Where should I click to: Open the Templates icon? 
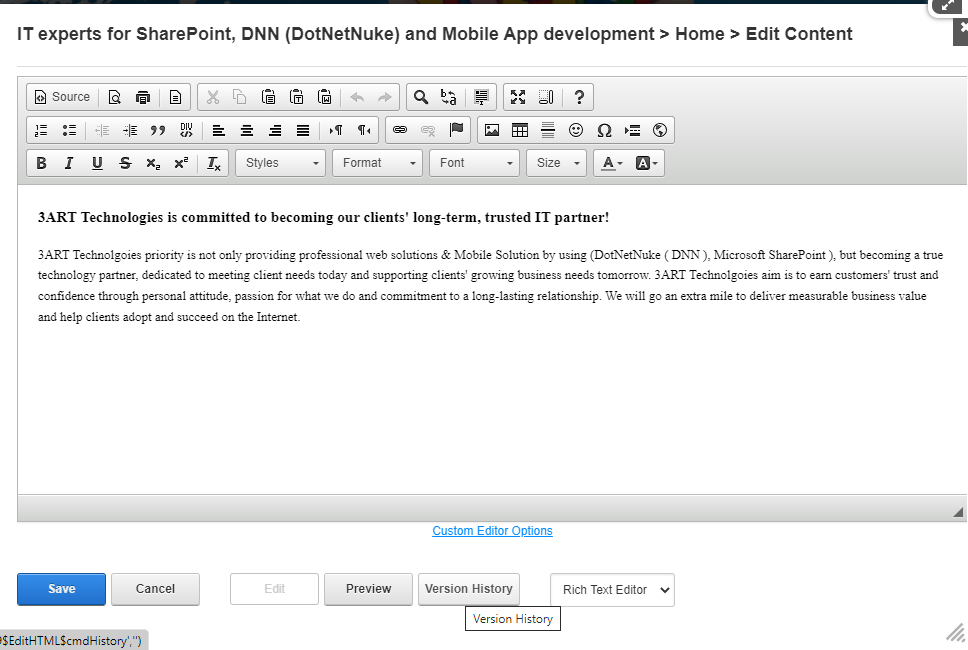(175, 97)
